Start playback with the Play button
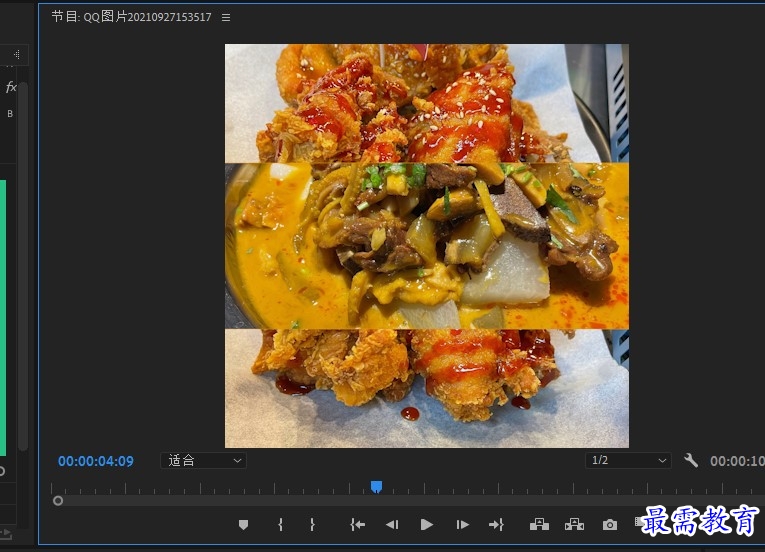Screen dimensions: 765x552 pyautogui.click(x=427, y=525)
